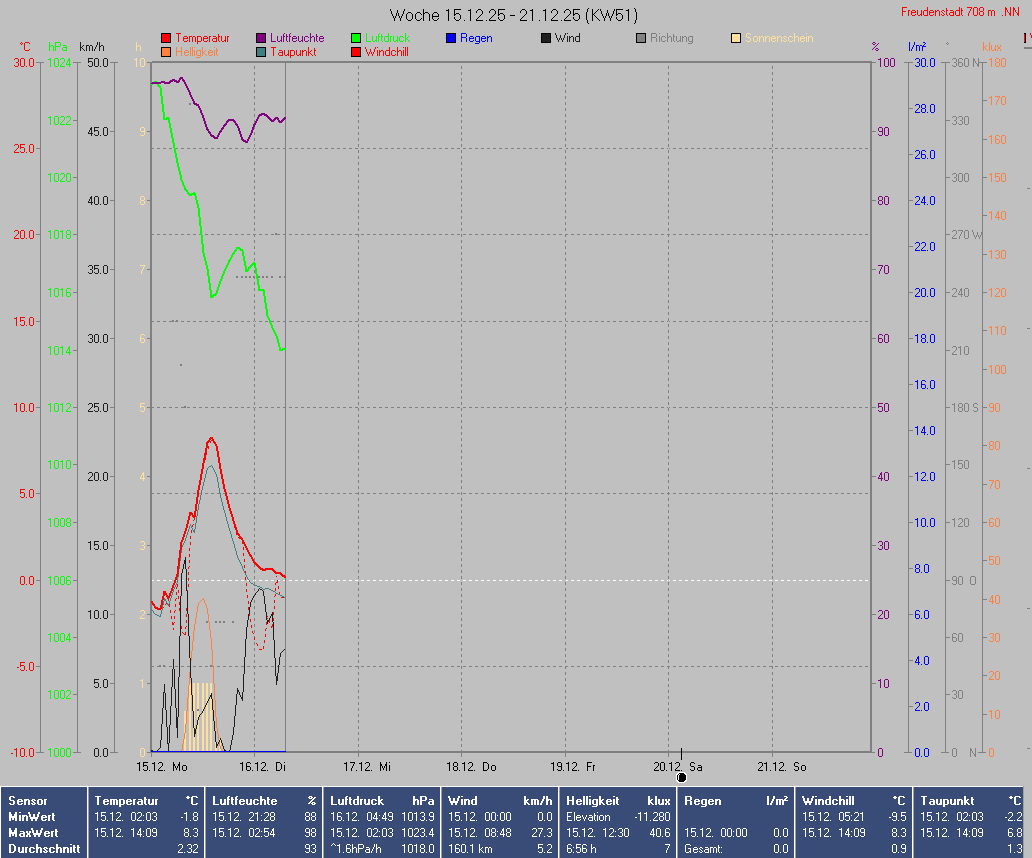Click the Durchschnitt row label in table
1032x858 pixels.
[41, 848]
